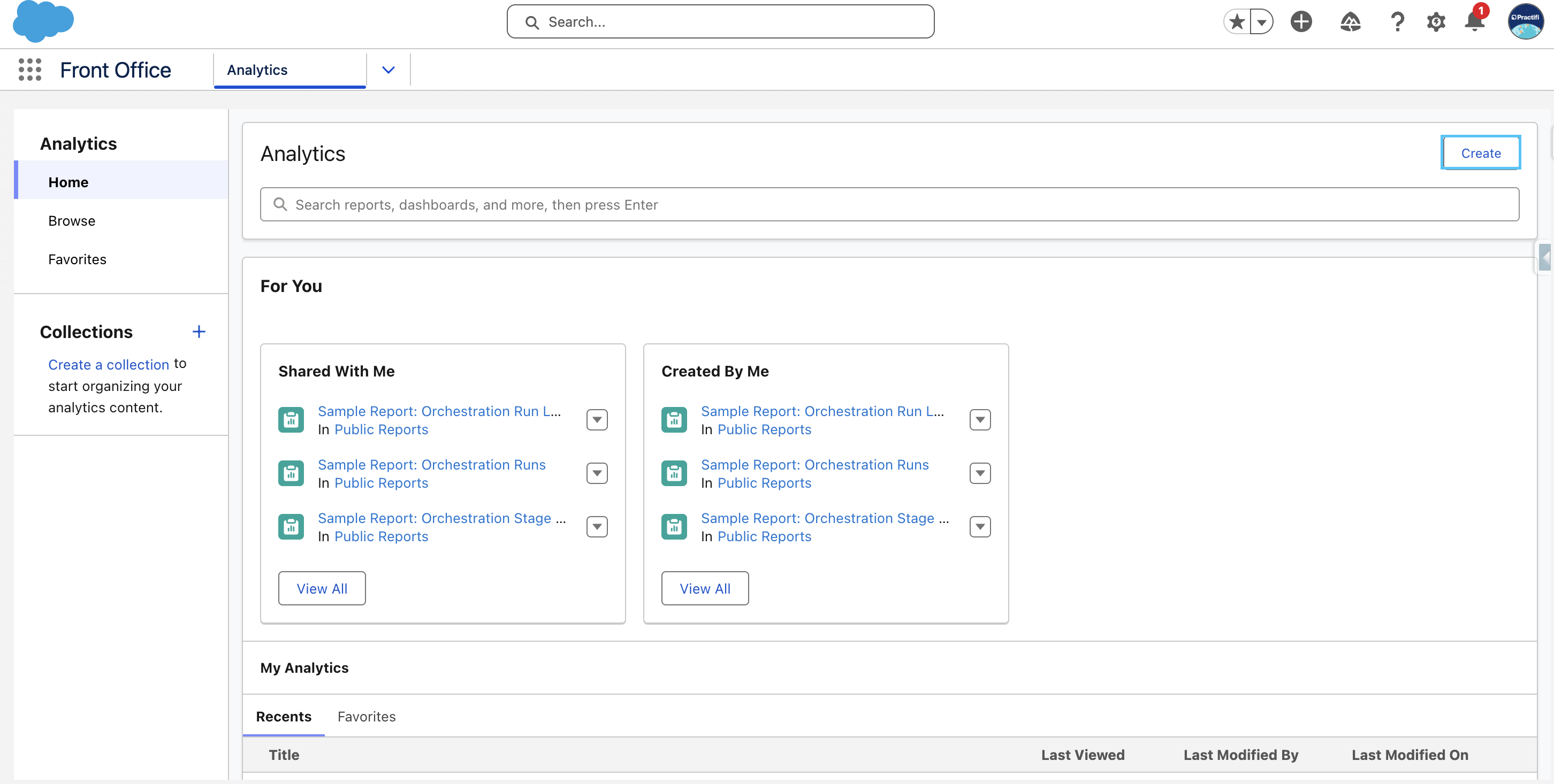
Task: Open actions dropdown for Created Orchestration Run L... report
Action: pyautogui.click(x=980, y=420)
